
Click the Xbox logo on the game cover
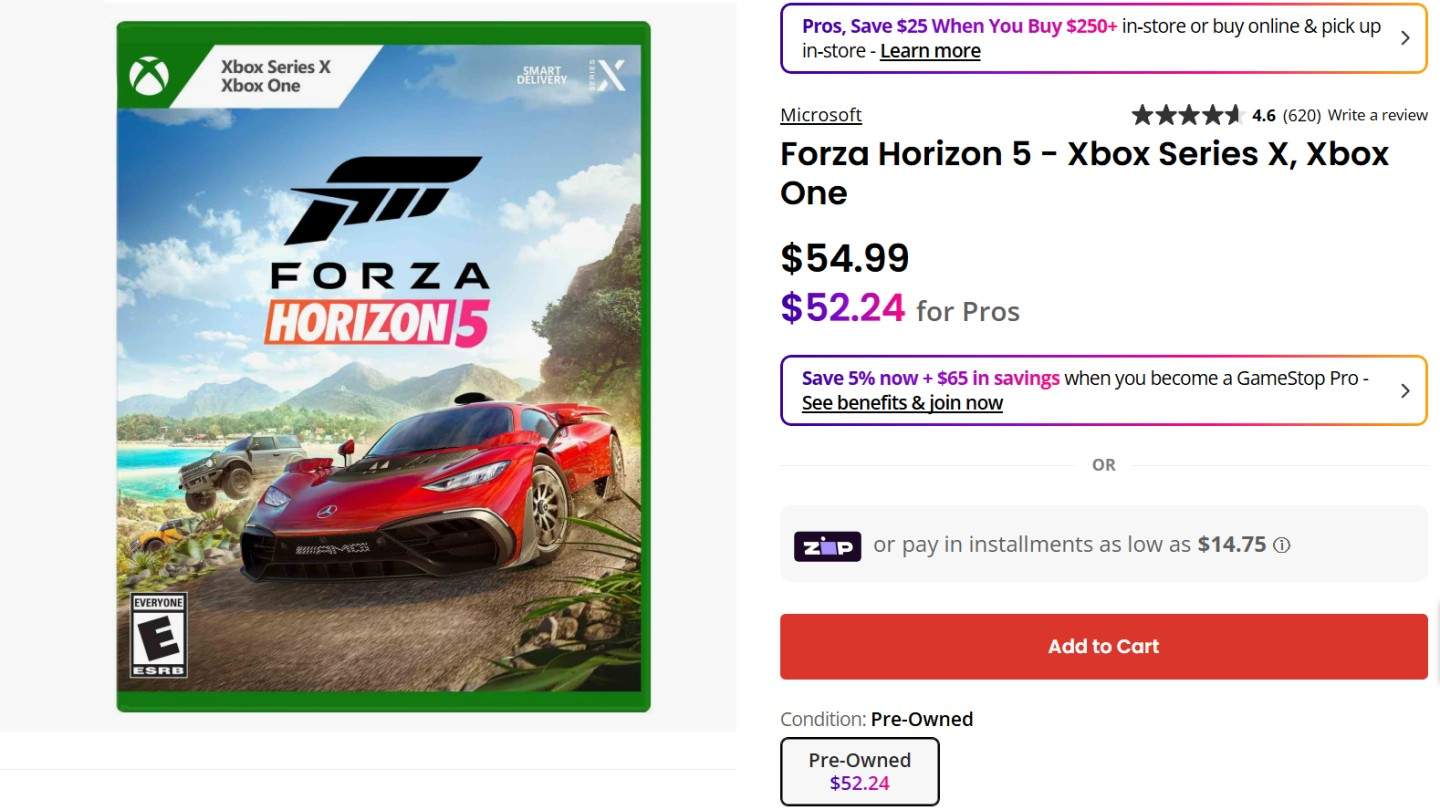click(149, 76)
